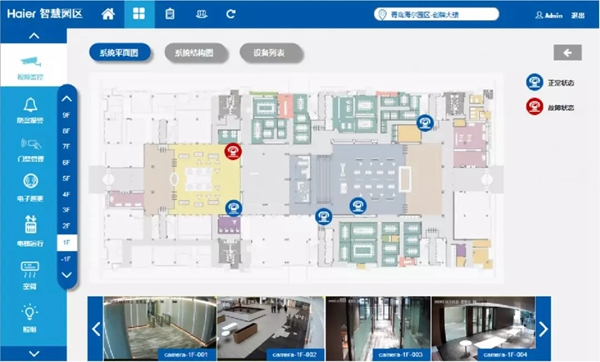Select floor 5F in floor selector
The height and width of the screenshot is (362, 600).
(x=66, y=178)
